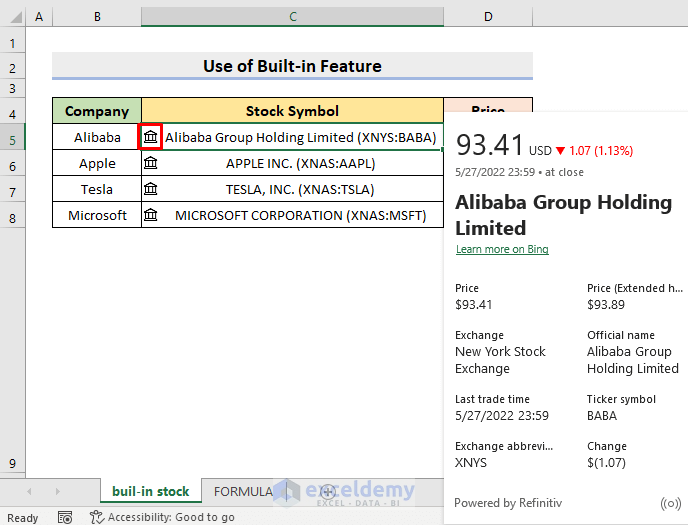Click the Company header cell

[x=97, y=111]
